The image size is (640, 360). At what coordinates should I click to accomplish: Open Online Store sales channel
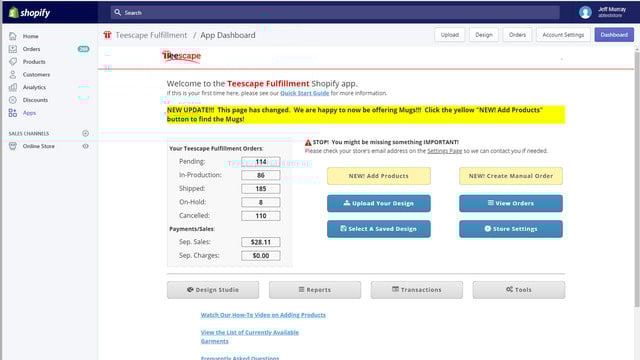click(39, 146)
